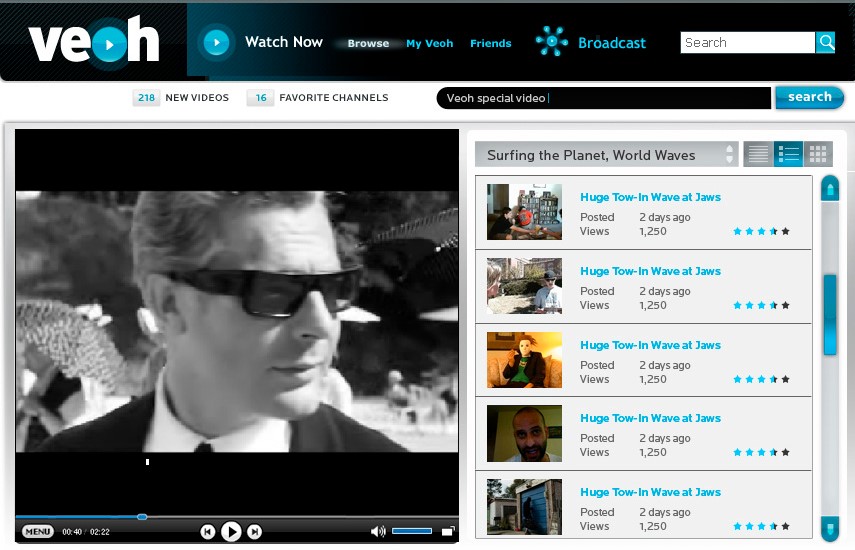Click the Broadcast icon

[551, 42]
